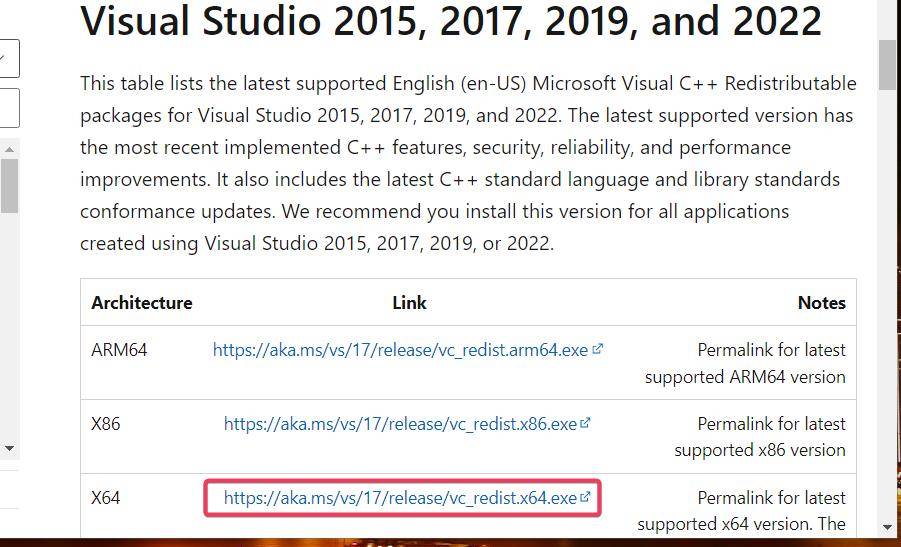Click the page scrollbar thumb on right edge
Viewport: 901px width, 547px height.
tap(888, 65)
